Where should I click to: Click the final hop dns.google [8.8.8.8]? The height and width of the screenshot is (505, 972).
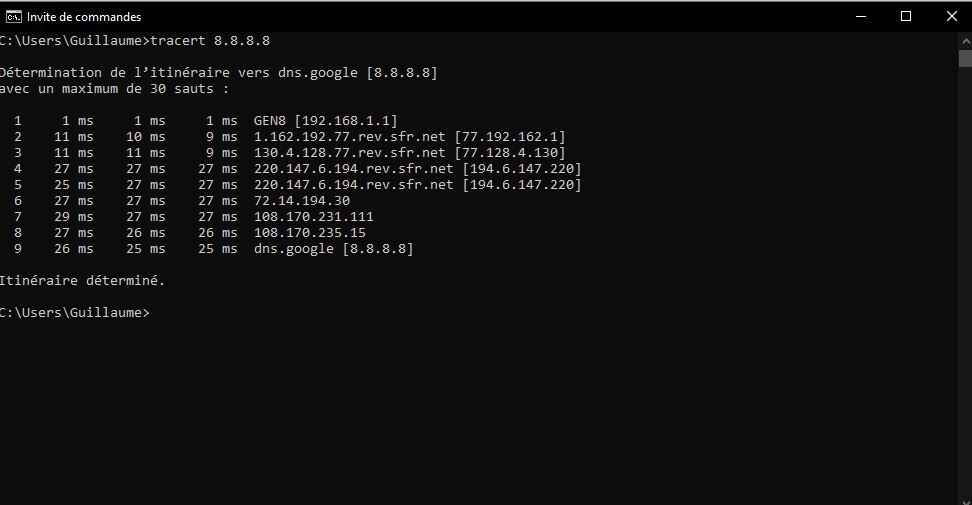(x=333, y=249)
